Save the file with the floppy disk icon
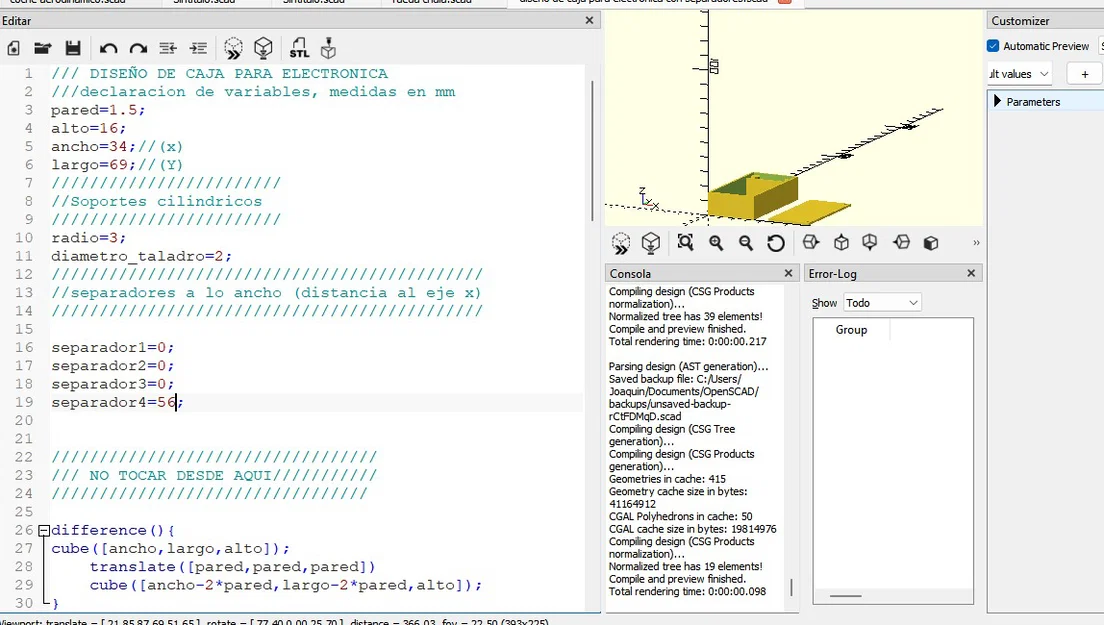The width and height of the screenshot is (1104, 625). (73, 49)
